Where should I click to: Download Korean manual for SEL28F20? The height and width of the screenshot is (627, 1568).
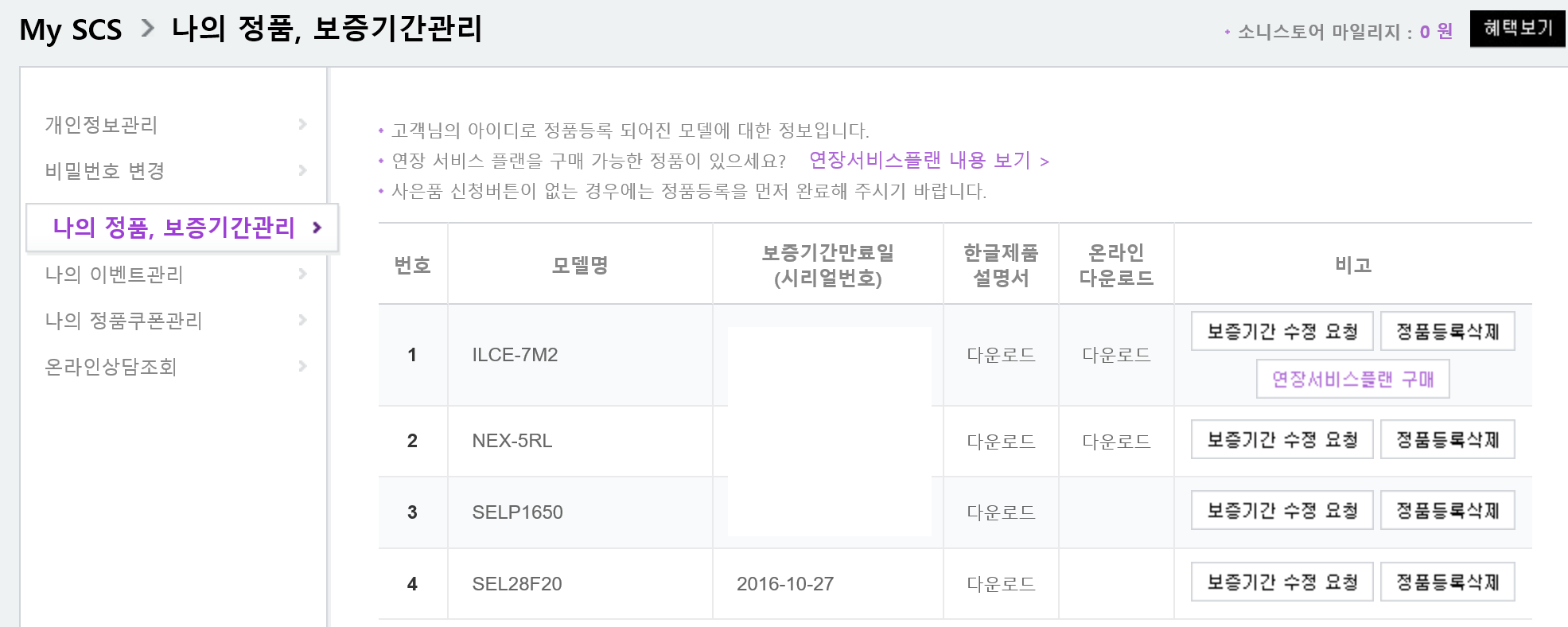pos(1001,584)
